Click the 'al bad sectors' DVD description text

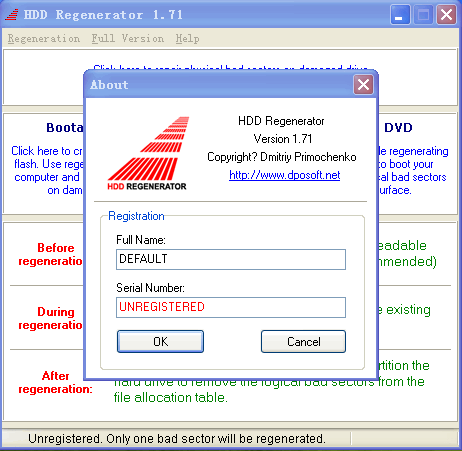point(413,177)
